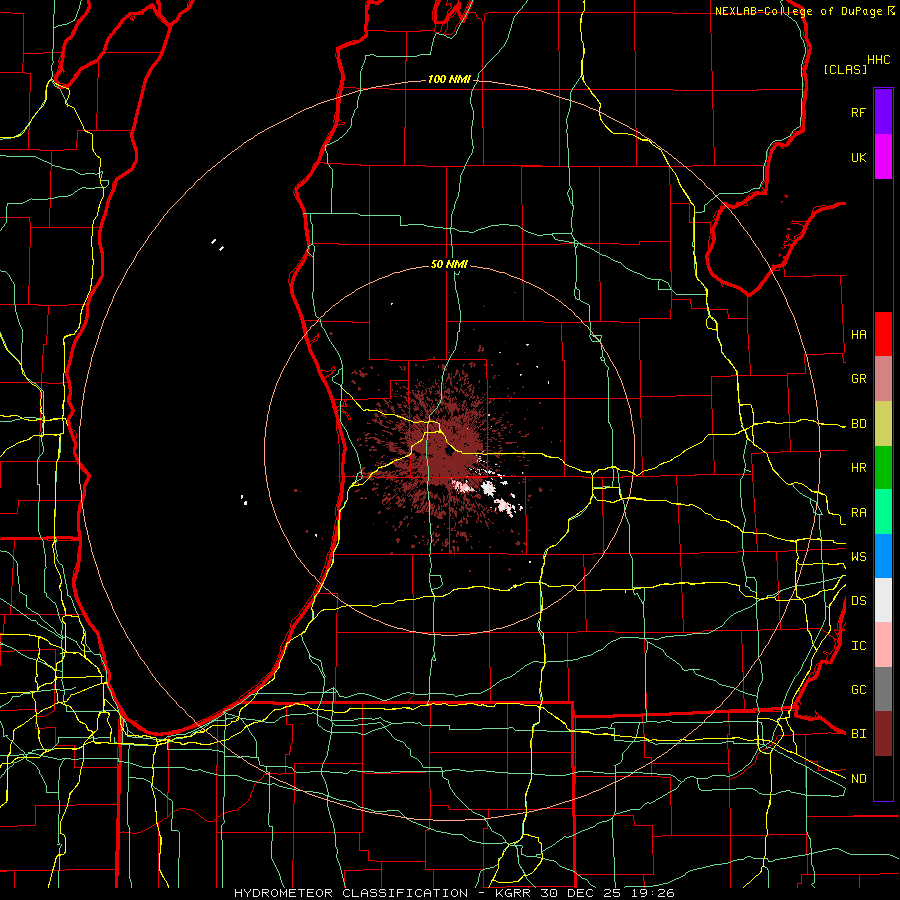Click the aqua RA legend color swatch
Viewport: 900px width, 900px height.
(883, 512)
